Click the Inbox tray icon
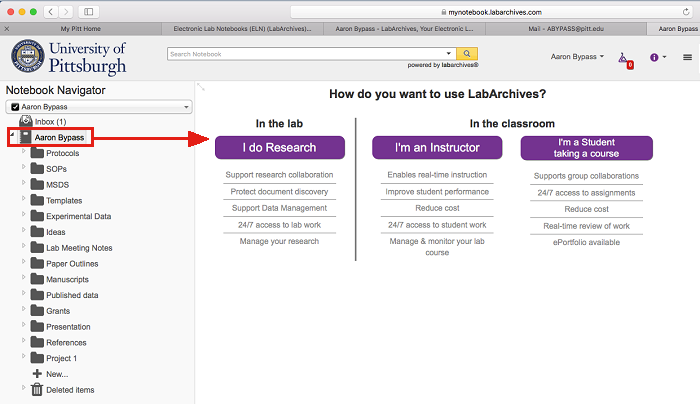 coord(26,121)
